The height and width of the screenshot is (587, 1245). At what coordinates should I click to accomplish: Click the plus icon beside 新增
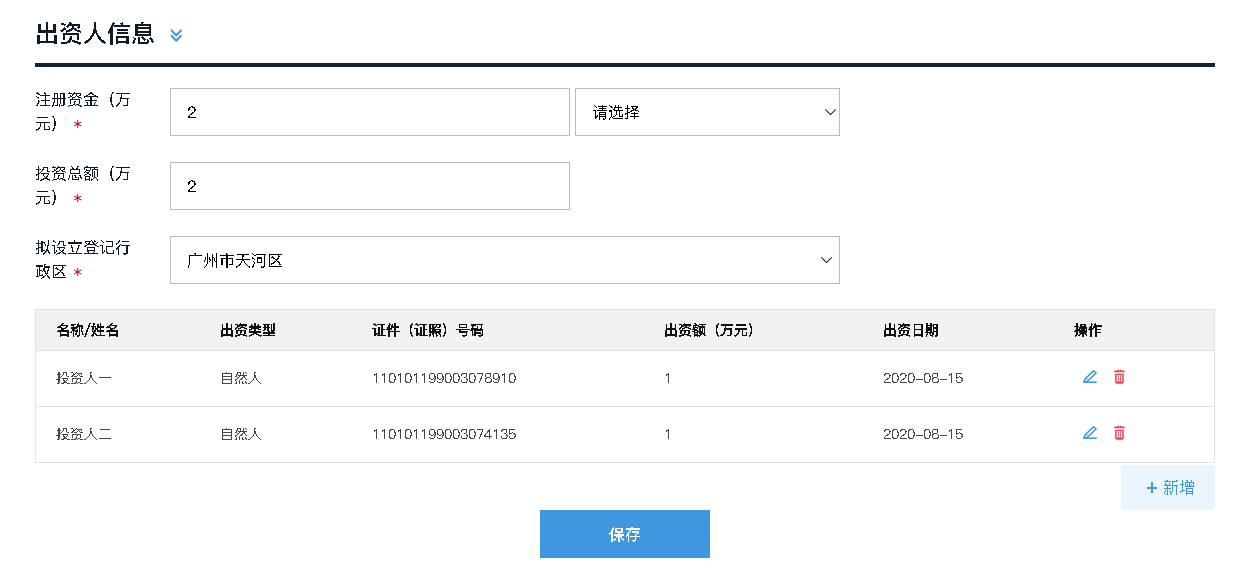(1151, 487)
